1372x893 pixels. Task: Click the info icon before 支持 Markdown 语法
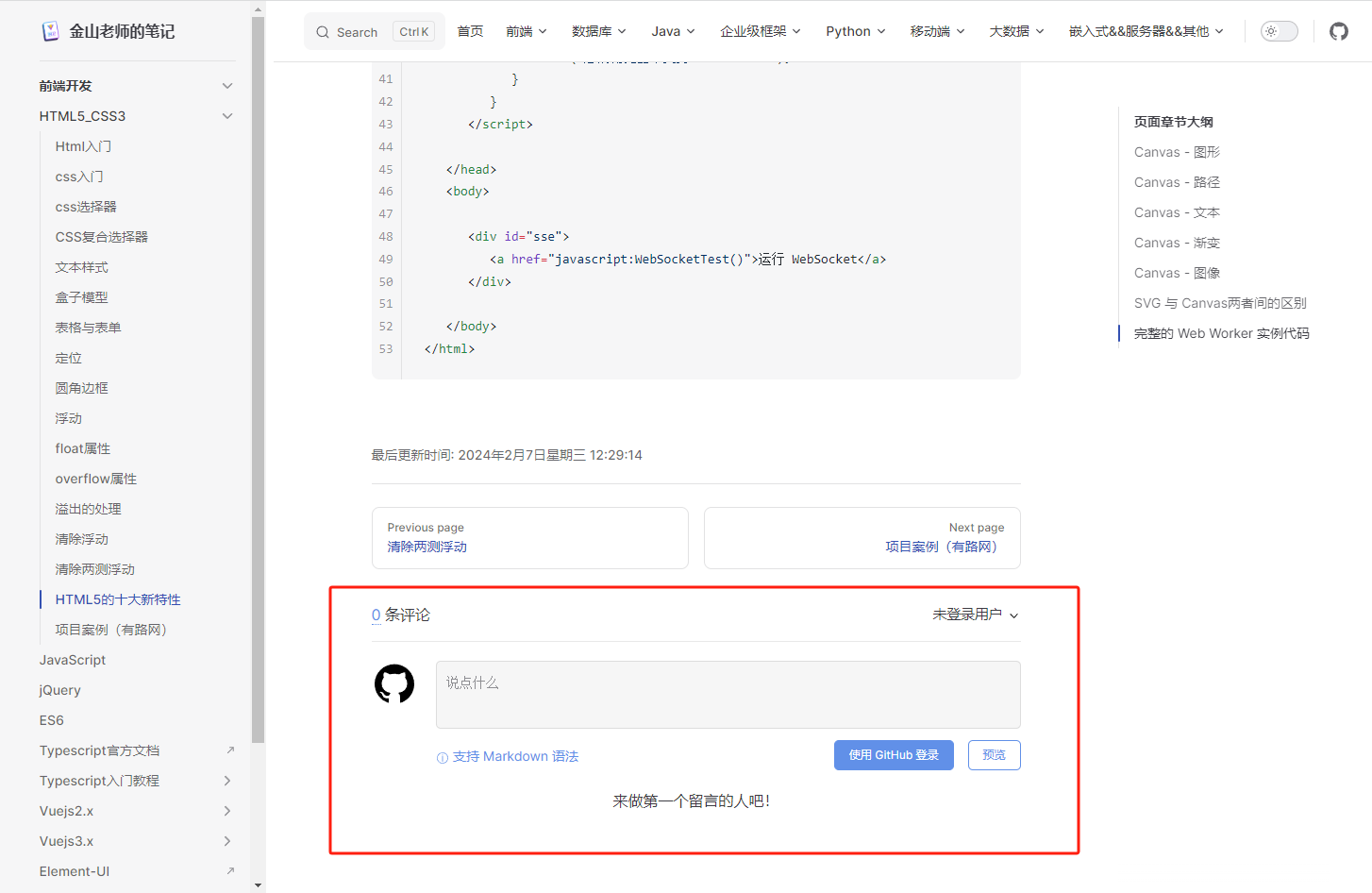point(443,757)
